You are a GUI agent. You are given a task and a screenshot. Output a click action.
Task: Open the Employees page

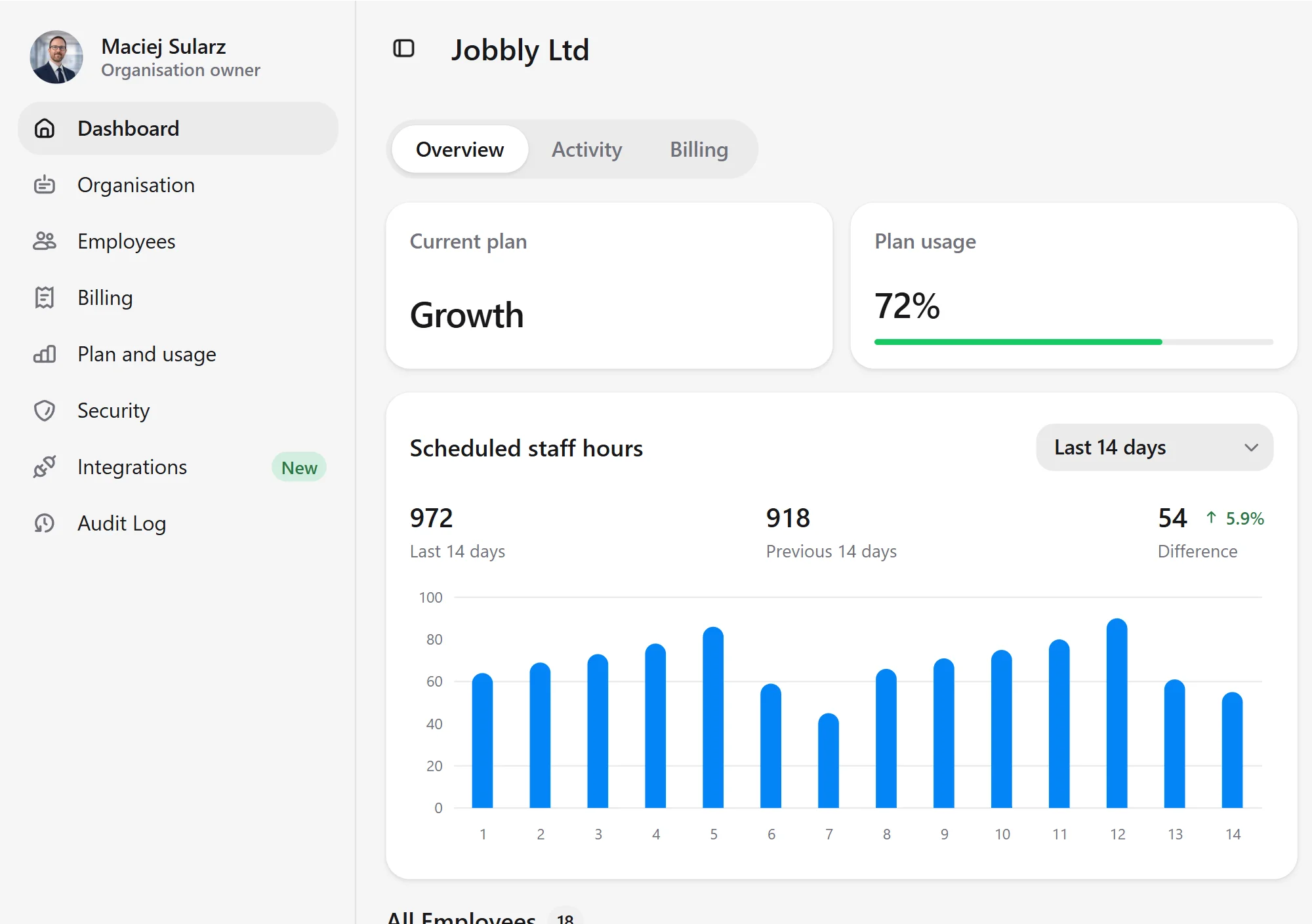click(x=178, y=241)
